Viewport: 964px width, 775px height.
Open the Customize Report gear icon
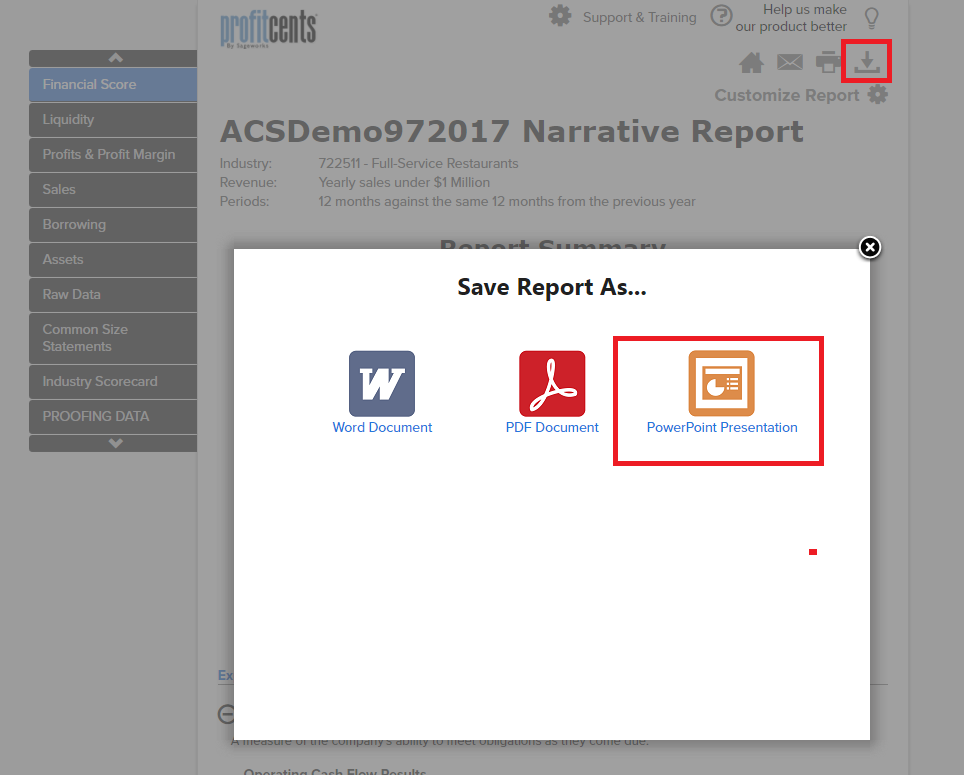(x=877, y=95)
